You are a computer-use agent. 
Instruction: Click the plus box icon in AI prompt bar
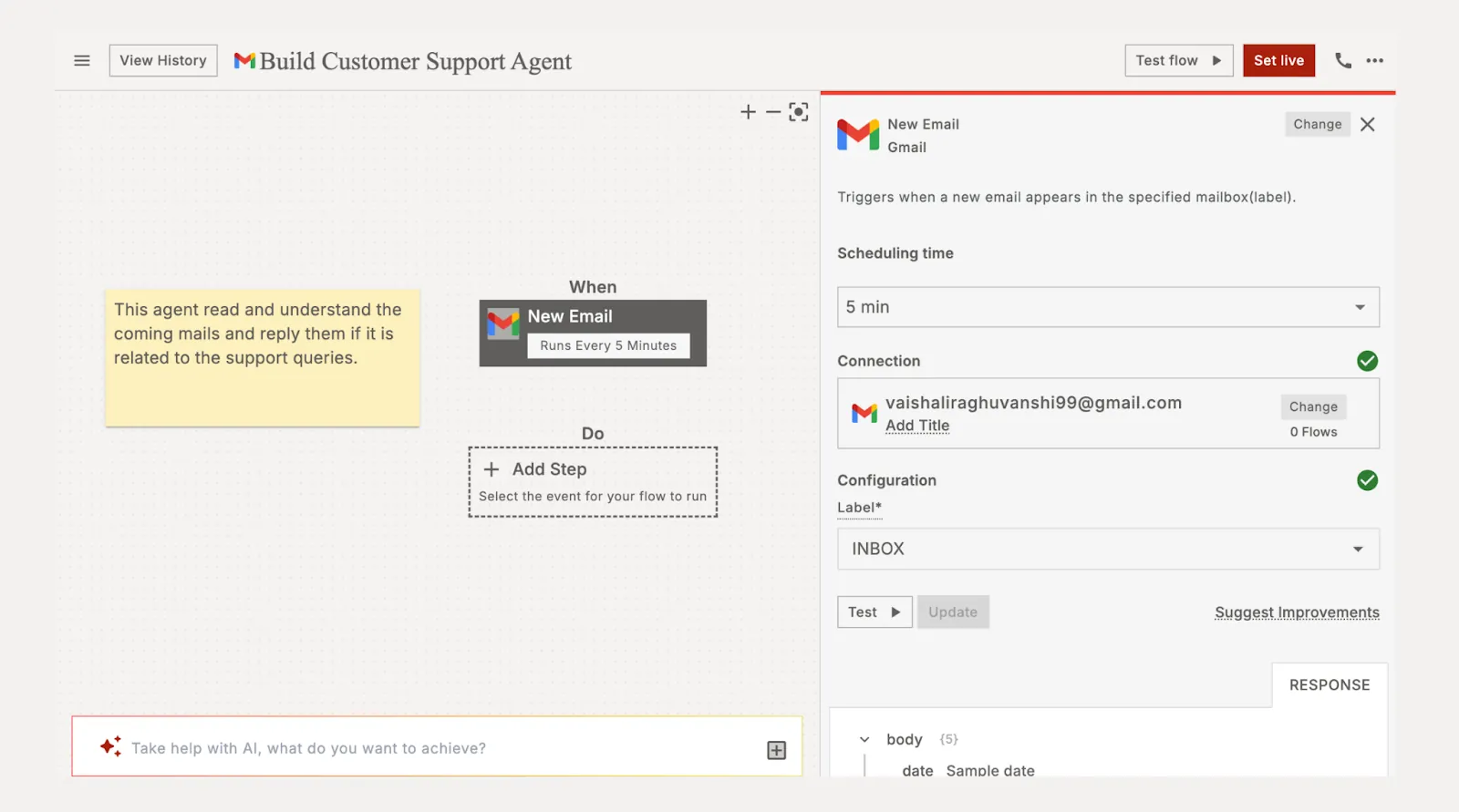coord(776,750)
